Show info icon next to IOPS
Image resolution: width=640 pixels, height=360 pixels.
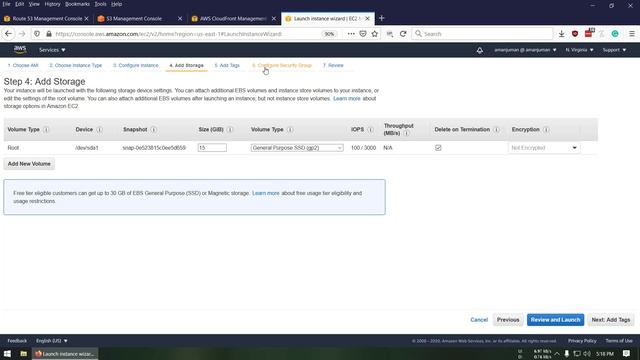point(371,129)
